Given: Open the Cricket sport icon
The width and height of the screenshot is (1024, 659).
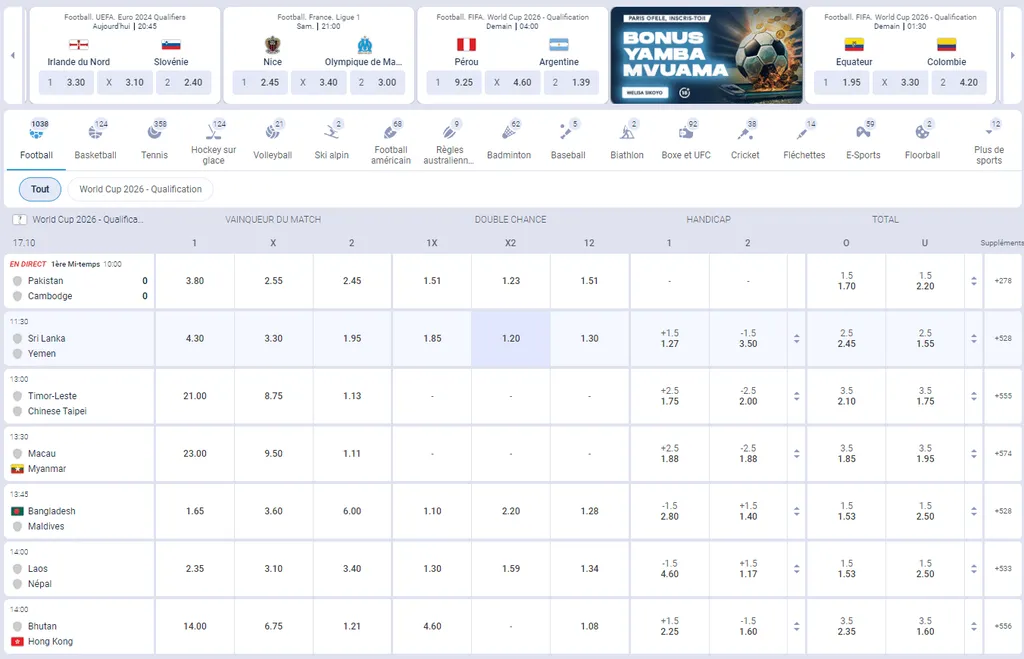Looking at the screenshot, I should [745, 133].
